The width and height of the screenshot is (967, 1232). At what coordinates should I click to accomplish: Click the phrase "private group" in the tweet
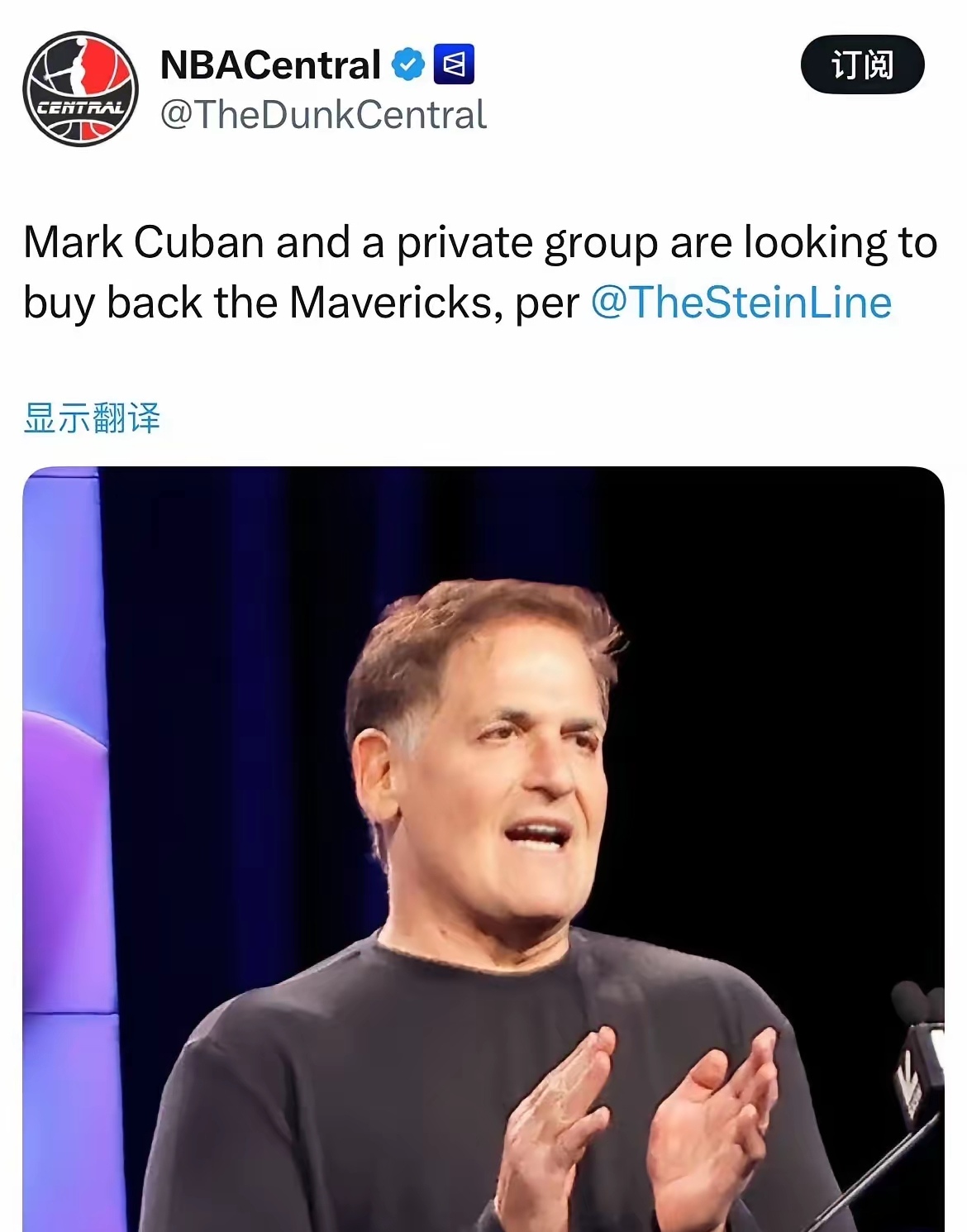point(527,242)
